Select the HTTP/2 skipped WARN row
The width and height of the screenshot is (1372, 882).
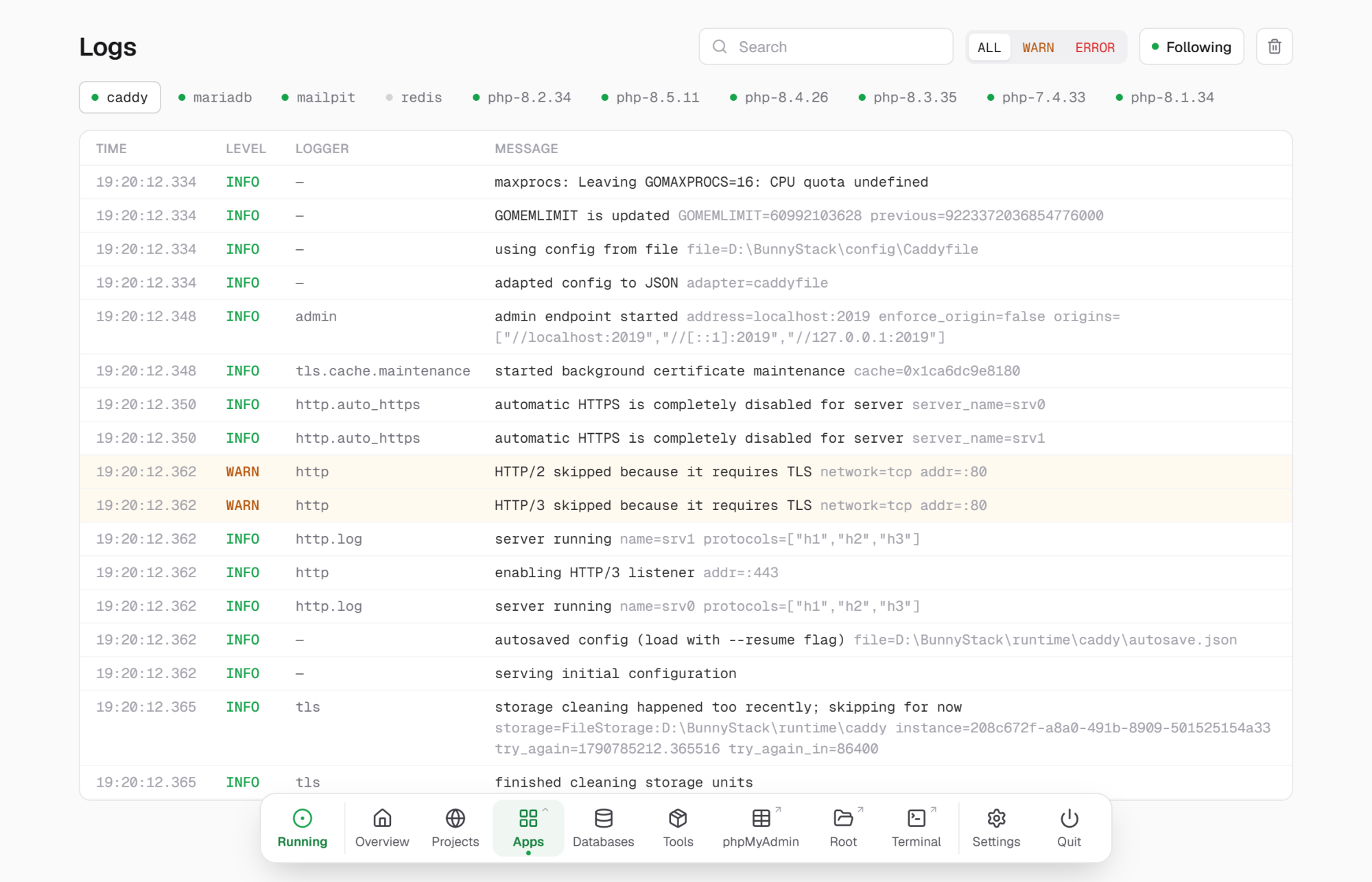tap(686, 472)
